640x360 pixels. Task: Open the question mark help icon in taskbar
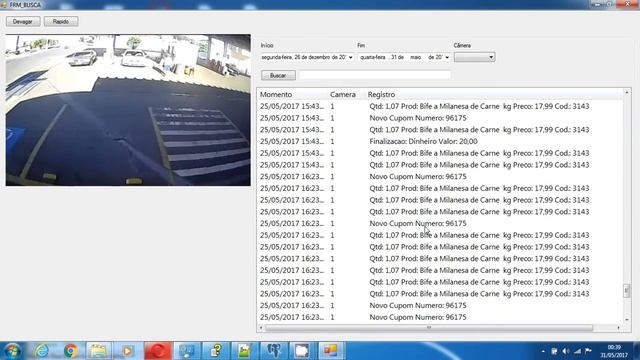[x=216, y=351]
